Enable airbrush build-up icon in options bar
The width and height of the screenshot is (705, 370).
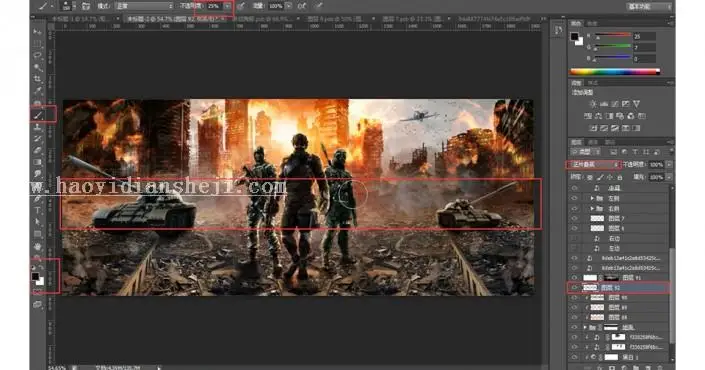302,6
